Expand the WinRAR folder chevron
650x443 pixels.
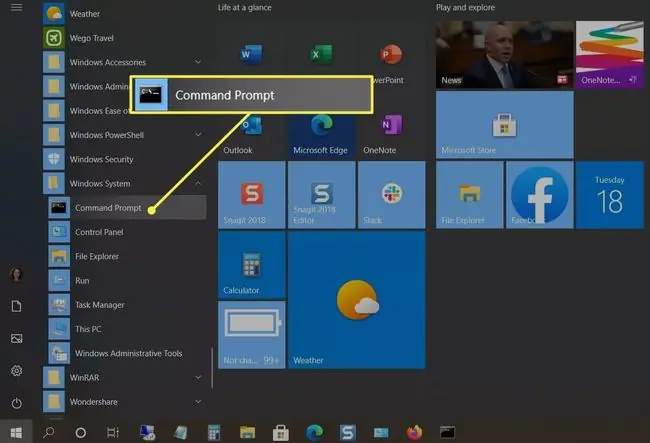tap(198, 377)
